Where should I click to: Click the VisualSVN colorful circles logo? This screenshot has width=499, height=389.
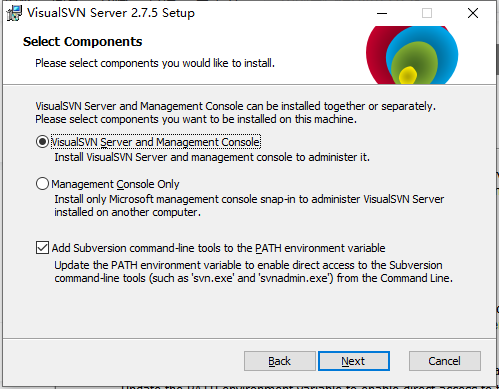412,55
